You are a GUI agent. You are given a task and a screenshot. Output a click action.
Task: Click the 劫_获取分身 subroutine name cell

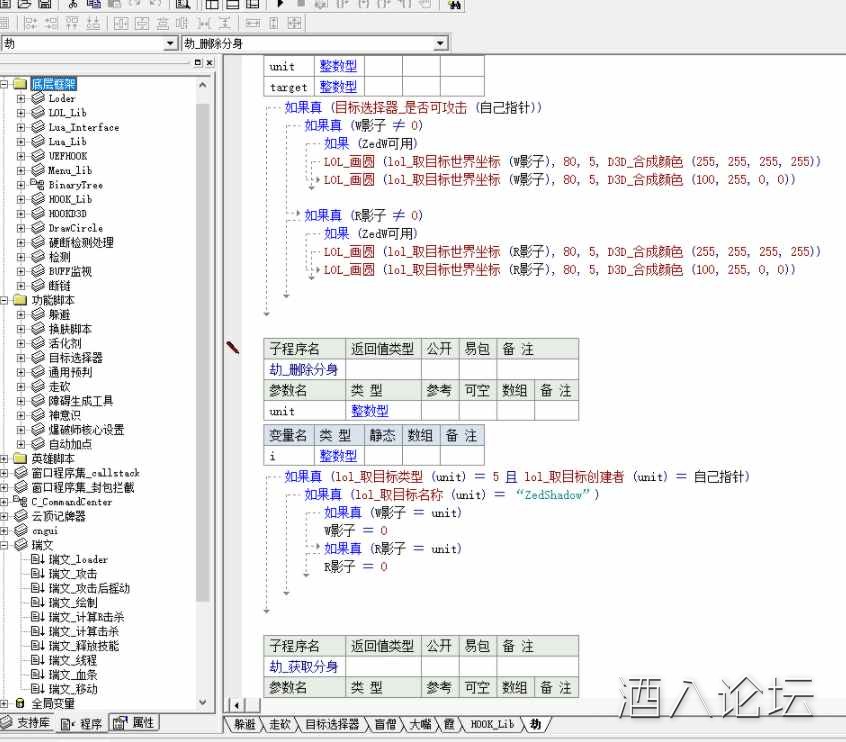coord(303,666)
